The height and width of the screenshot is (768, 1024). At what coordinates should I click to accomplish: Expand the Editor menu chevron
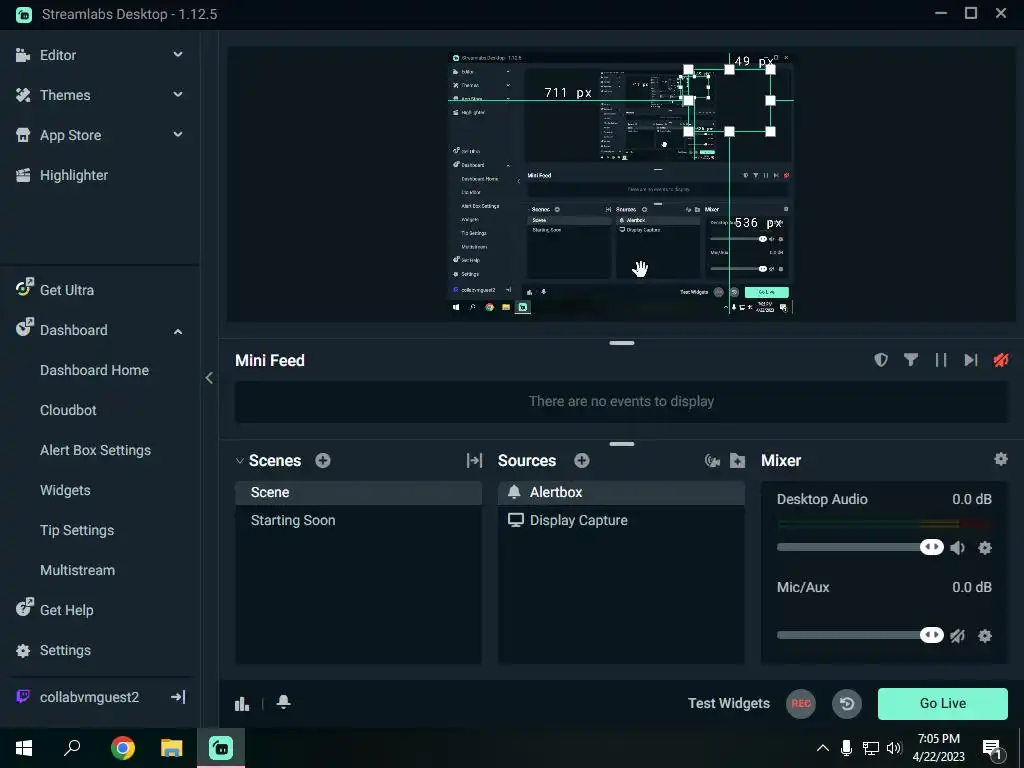tap(178, 55)
